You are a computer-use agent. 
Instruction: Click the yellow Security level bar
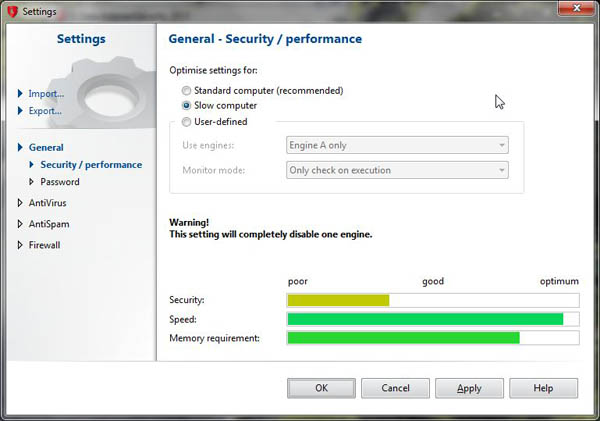[338, 300]
